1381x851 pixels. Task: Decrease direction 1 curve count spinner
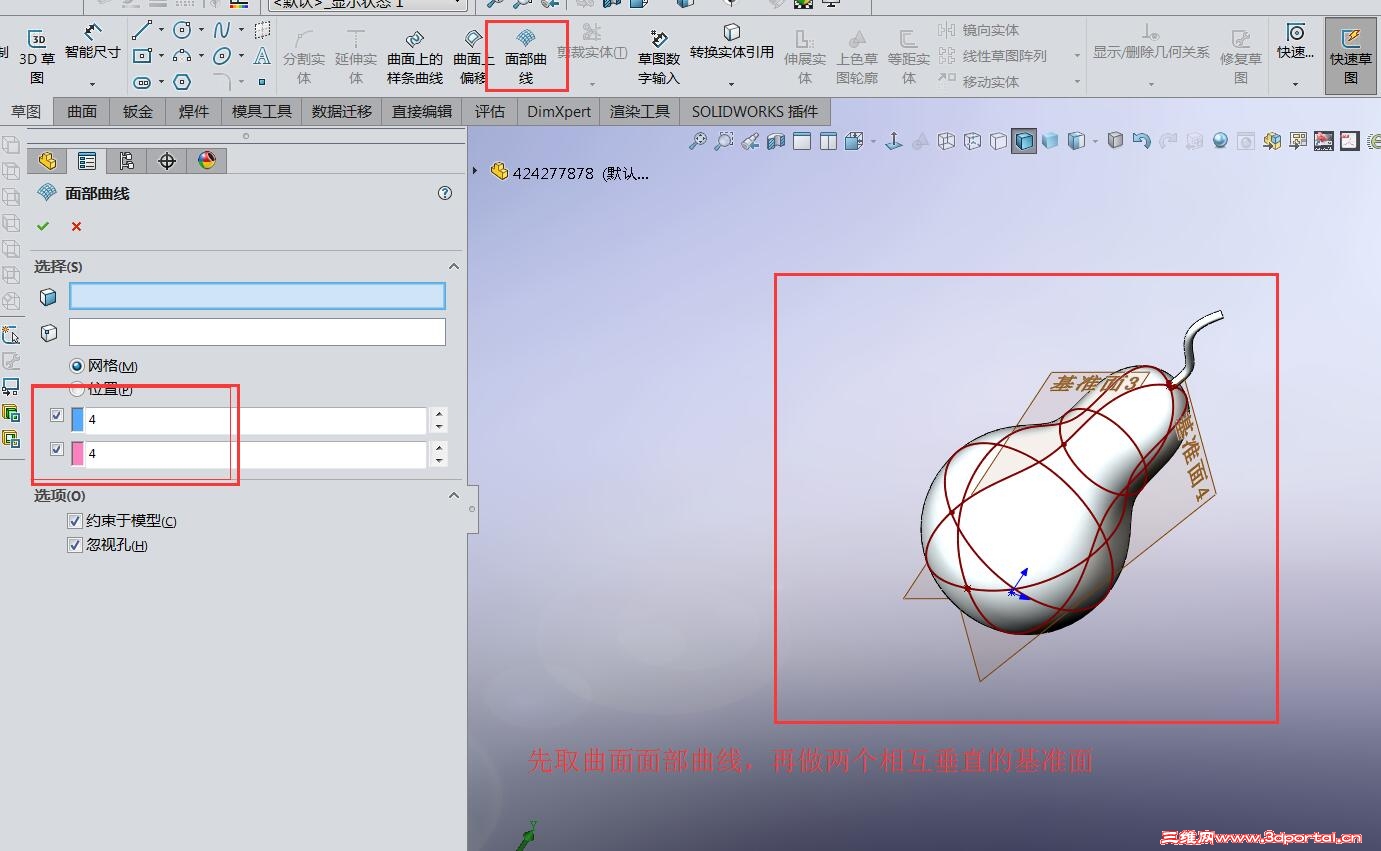440,427
